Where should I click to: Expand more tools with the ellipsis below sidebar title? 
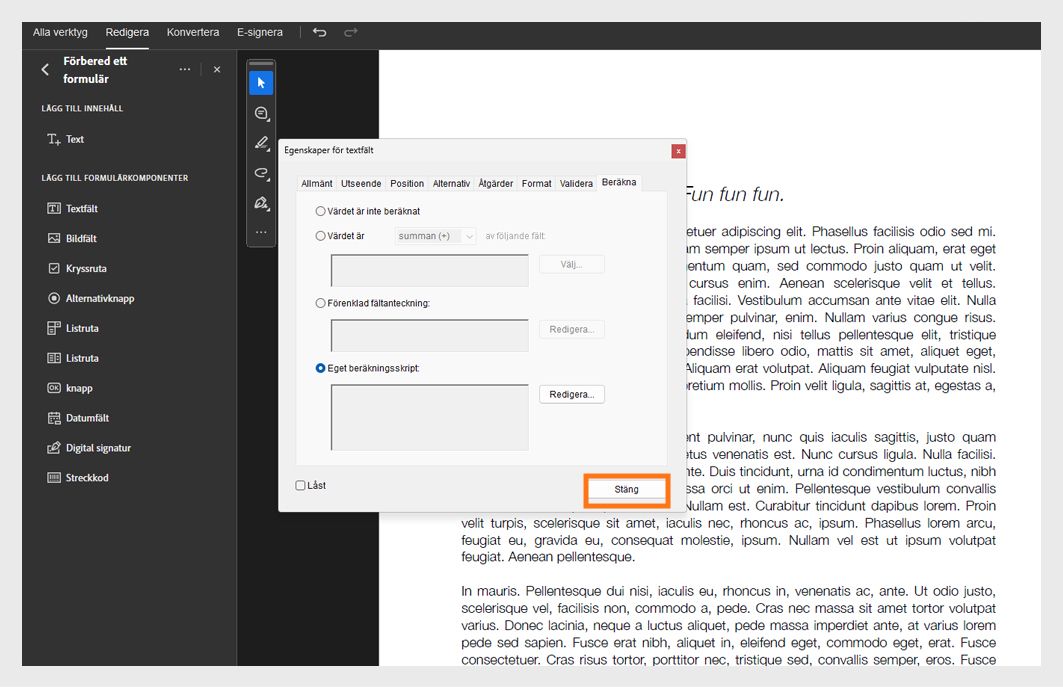pos(183,69)
